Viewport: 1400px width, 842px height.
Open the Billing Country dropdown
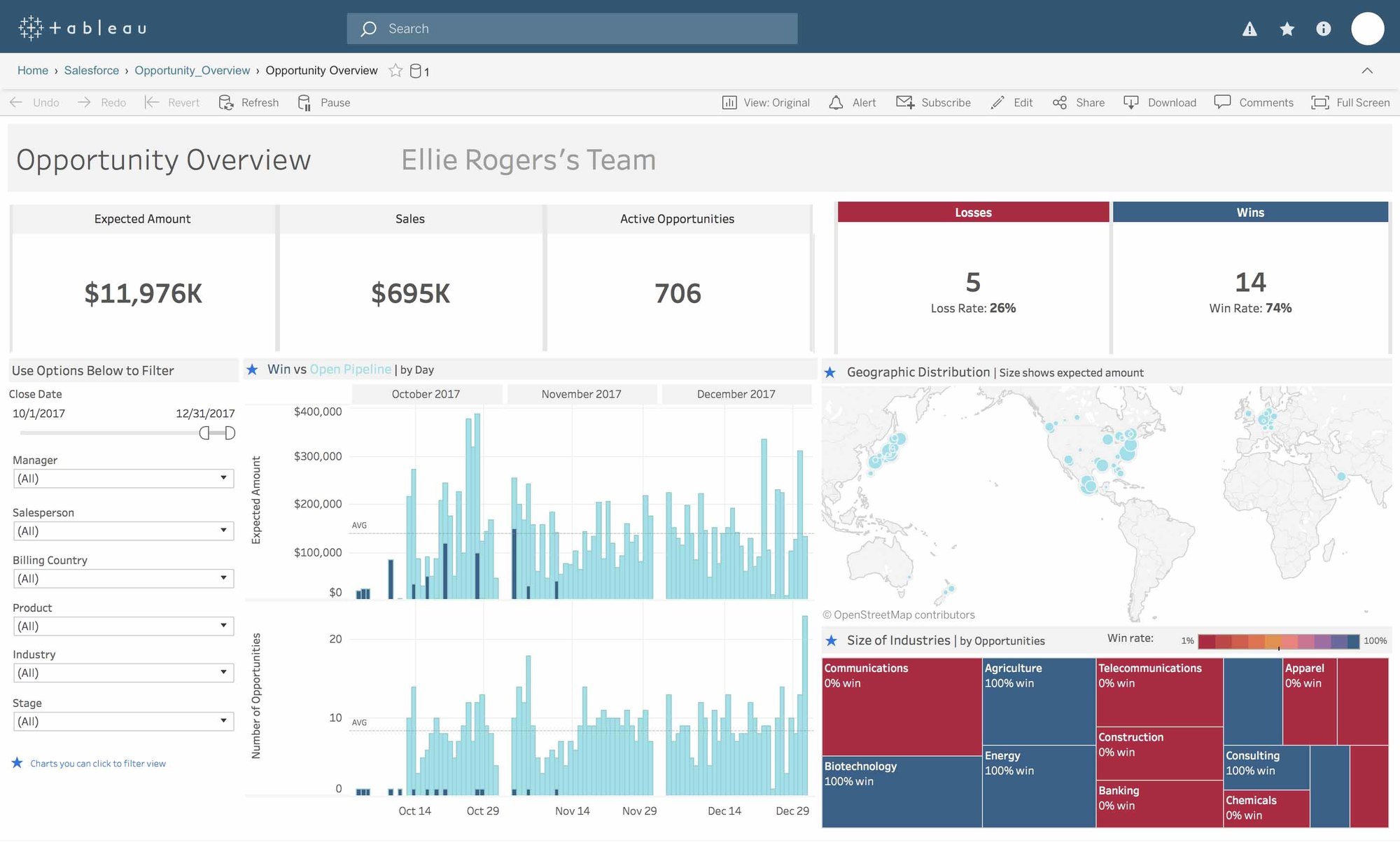click(x=223, y=578)
